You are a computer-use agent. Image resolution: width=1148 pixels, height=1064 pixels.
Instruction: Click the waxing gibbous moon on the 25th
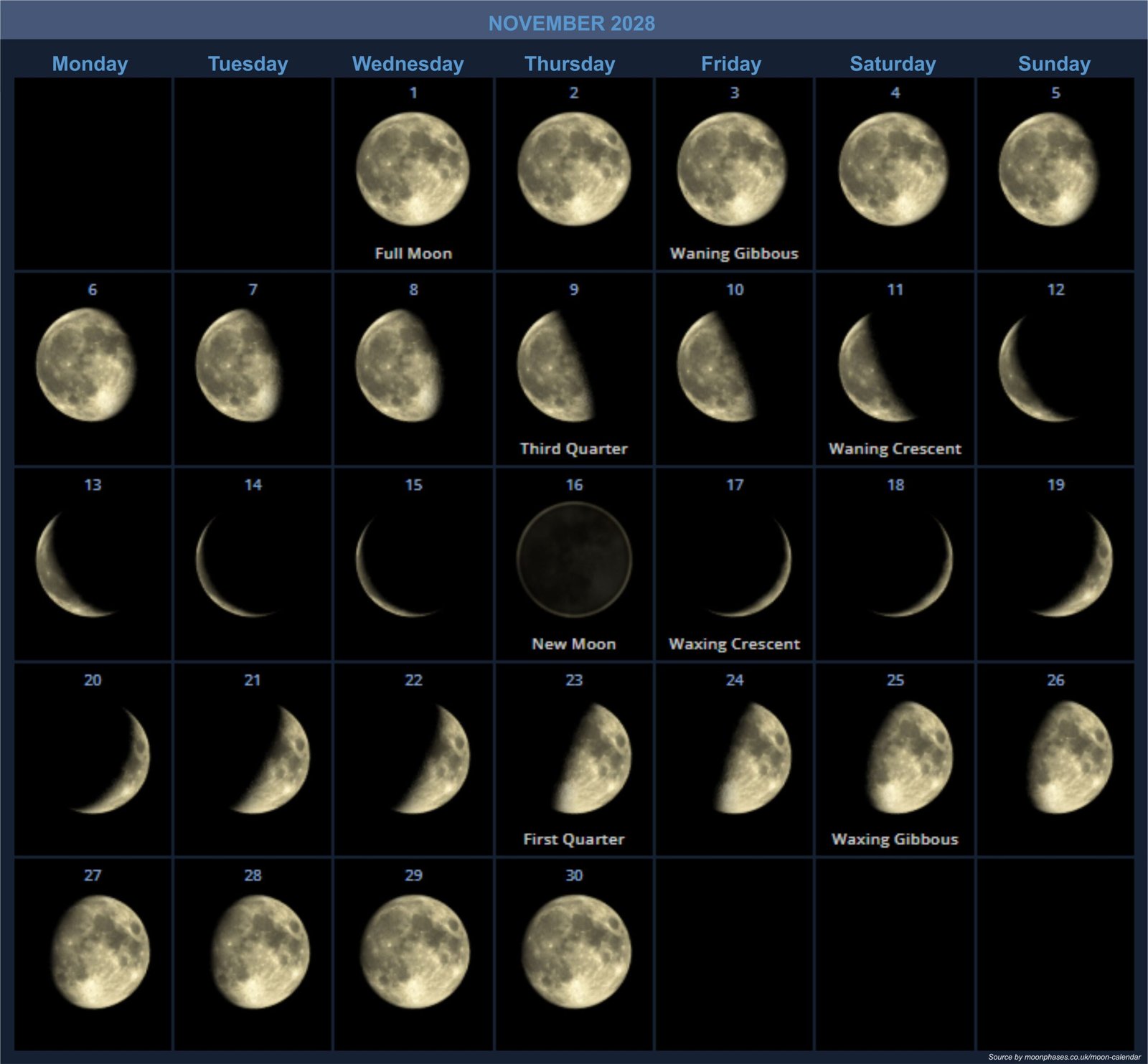910,758
